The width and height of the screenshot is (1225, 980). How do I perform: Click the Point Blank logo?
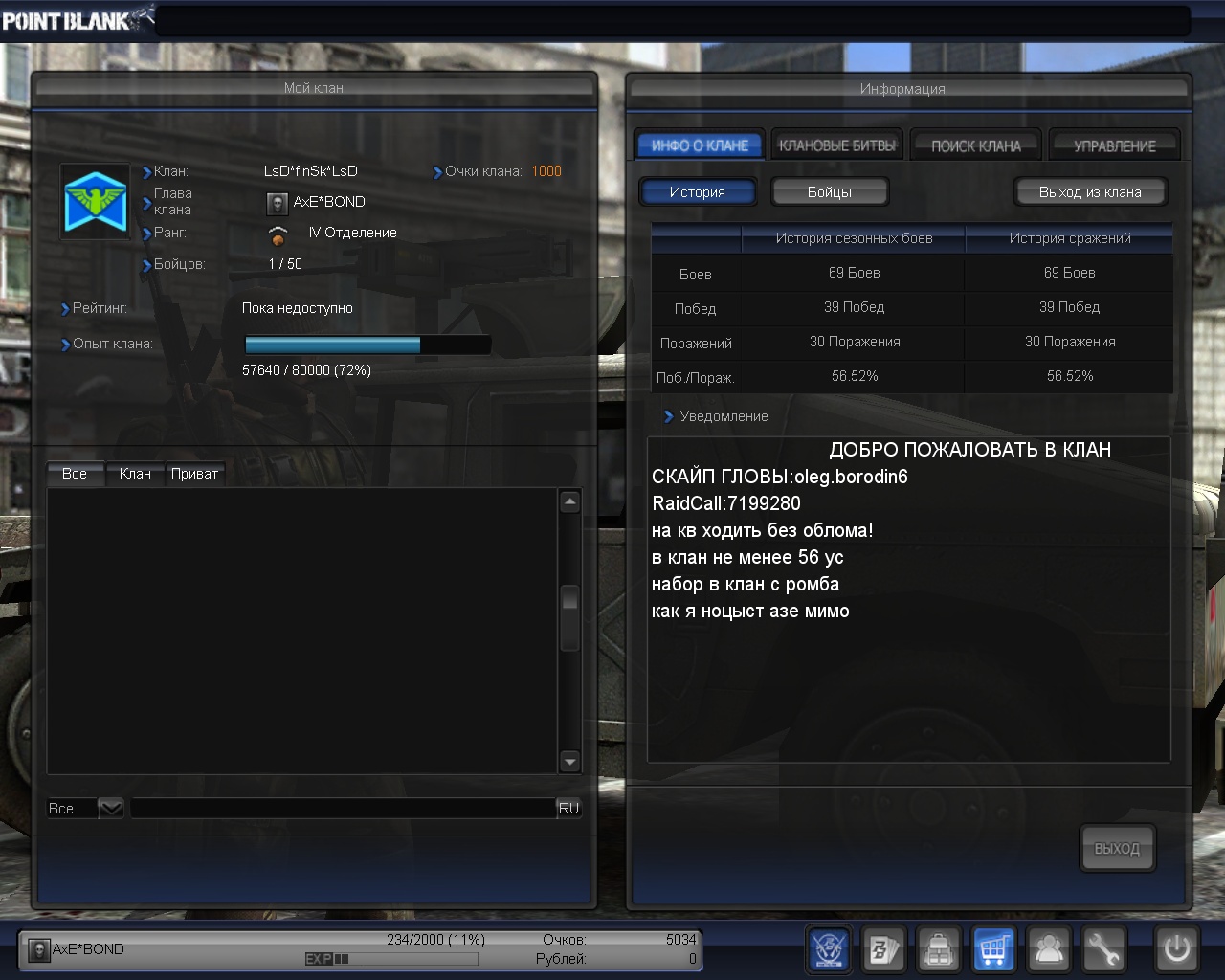(x=77, y=19)
